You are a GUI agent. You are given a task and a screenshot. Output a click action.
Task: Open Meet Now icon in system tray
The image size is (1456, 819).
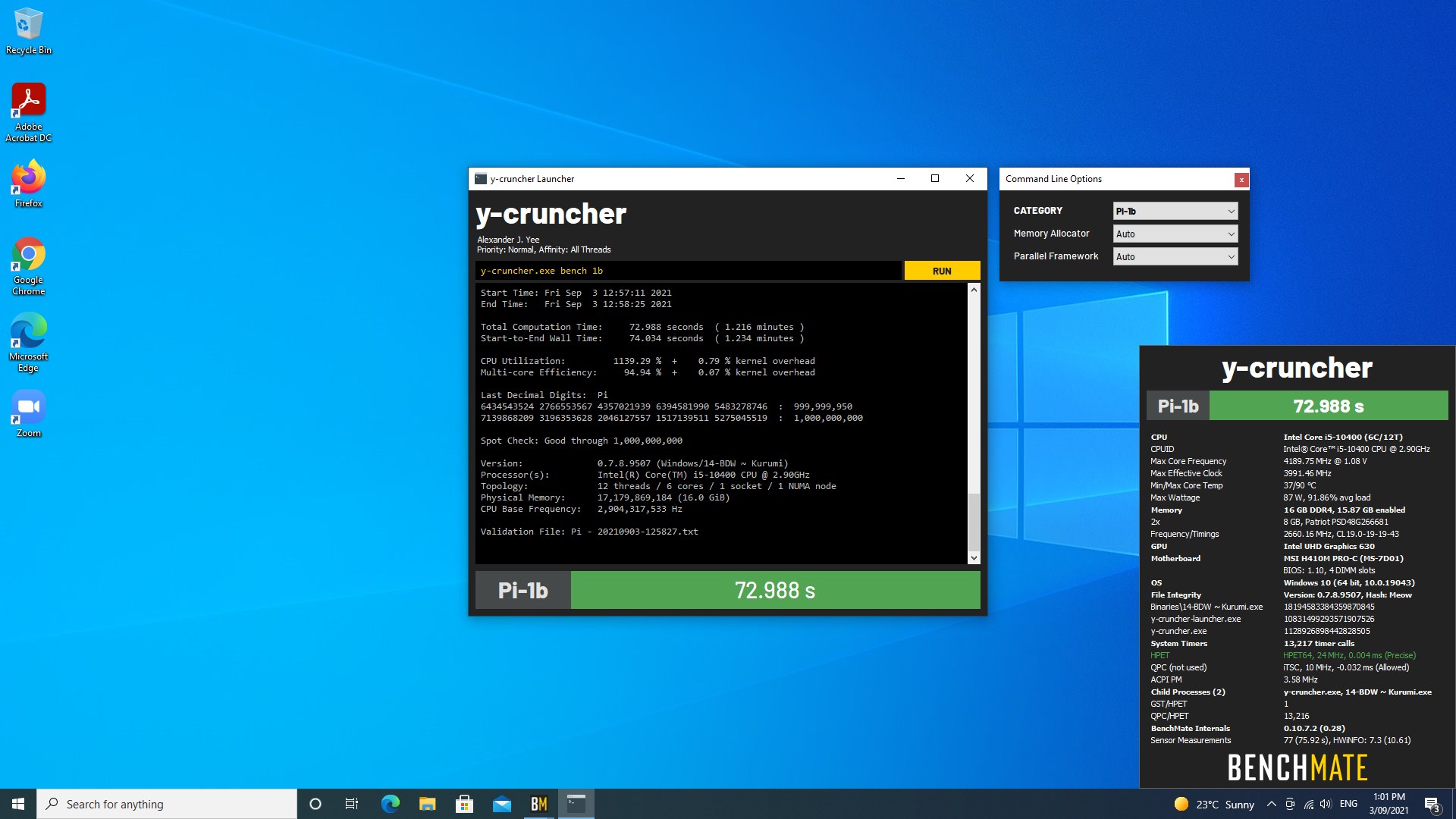click(x=1290, y=804)
